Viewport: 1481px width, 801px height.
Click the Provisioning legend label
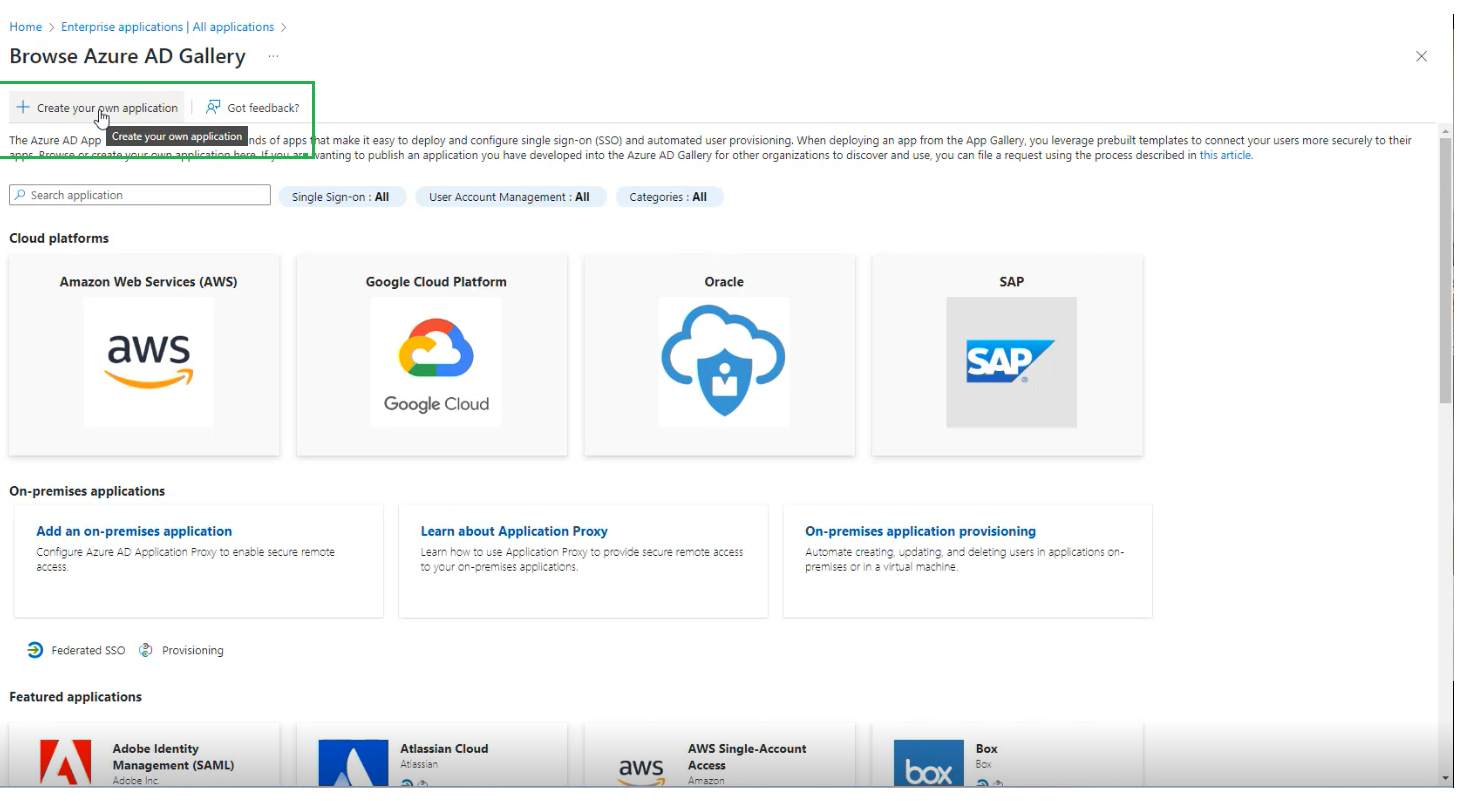click(x=193, y=650)
